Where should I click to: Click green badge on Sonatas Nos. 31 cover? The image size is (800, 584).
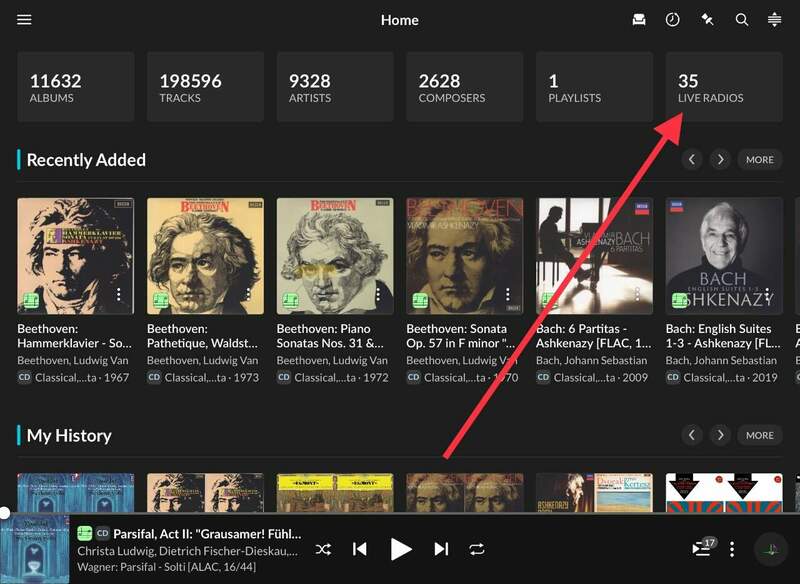291,300
